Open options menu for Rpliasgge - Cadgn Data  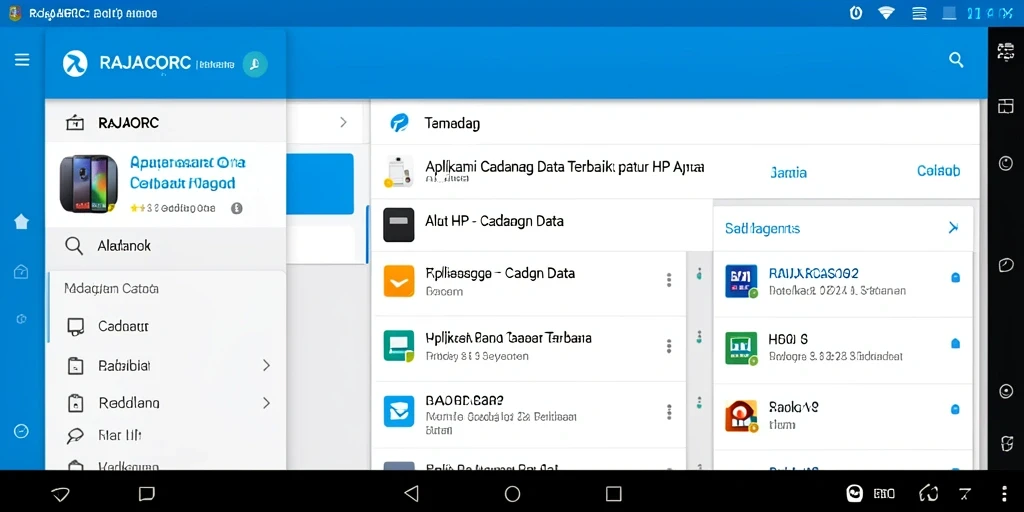669,280
